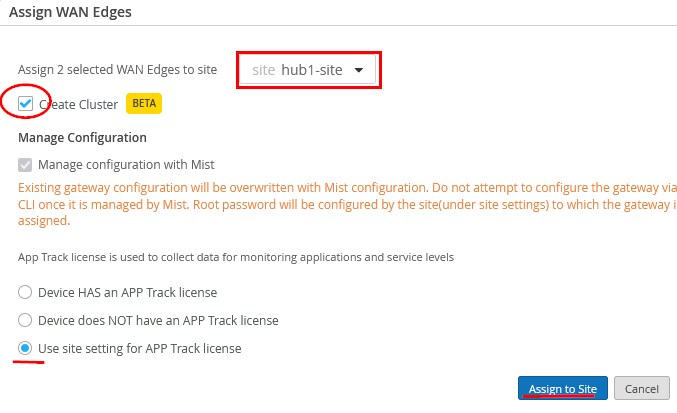Screen dimensions: 677x413
Task: Select the Use site setting radio button
Action: pos(26,349)
